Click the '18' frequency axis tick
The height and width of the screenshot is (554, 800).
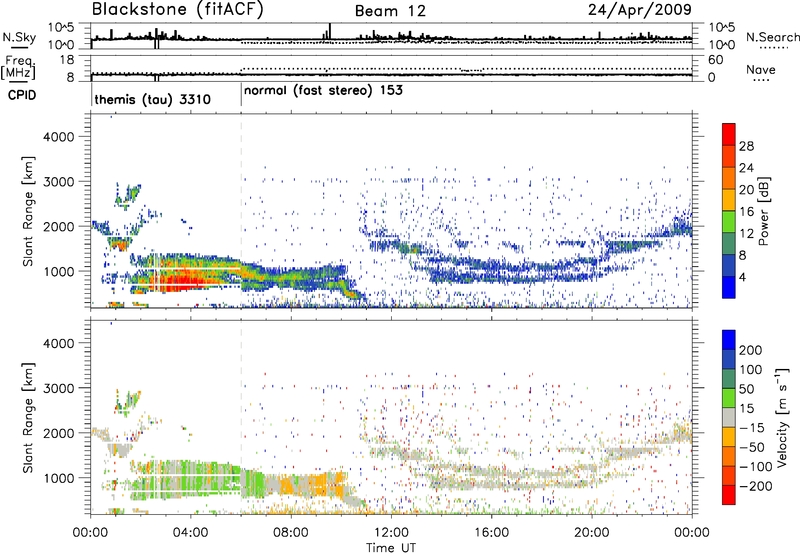click(67, 60)
